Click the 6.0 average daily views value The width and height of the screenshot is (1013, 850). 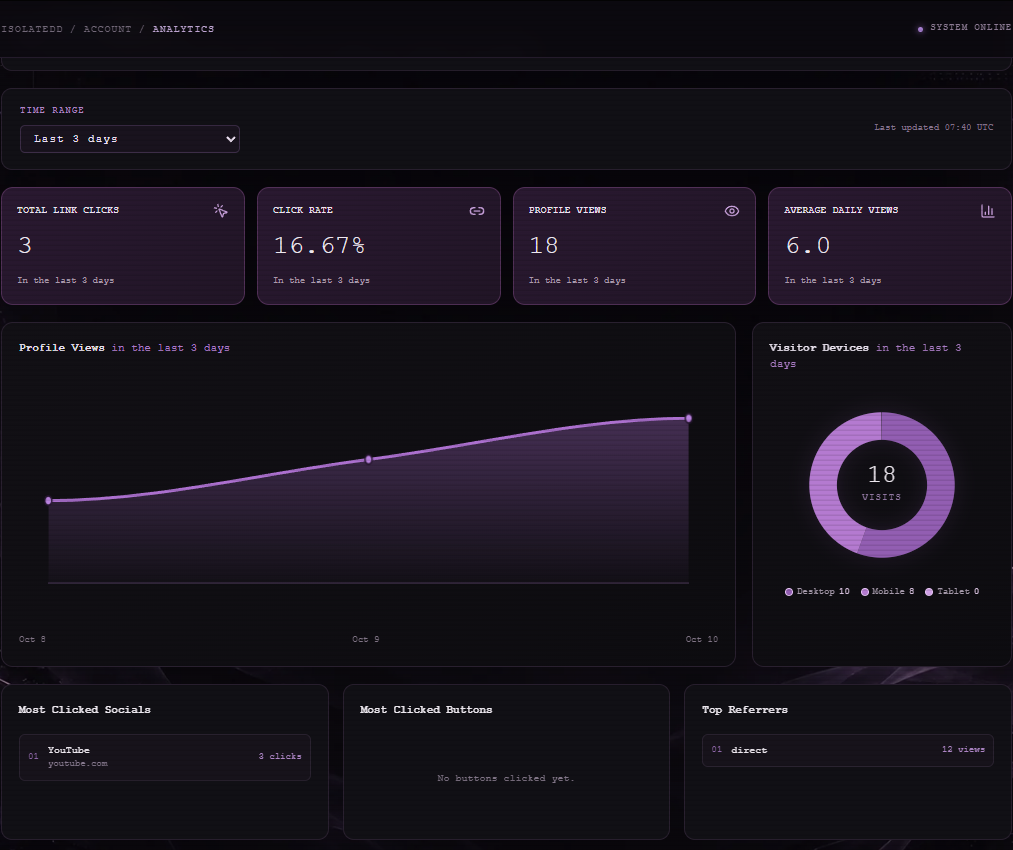coord(808,245)
